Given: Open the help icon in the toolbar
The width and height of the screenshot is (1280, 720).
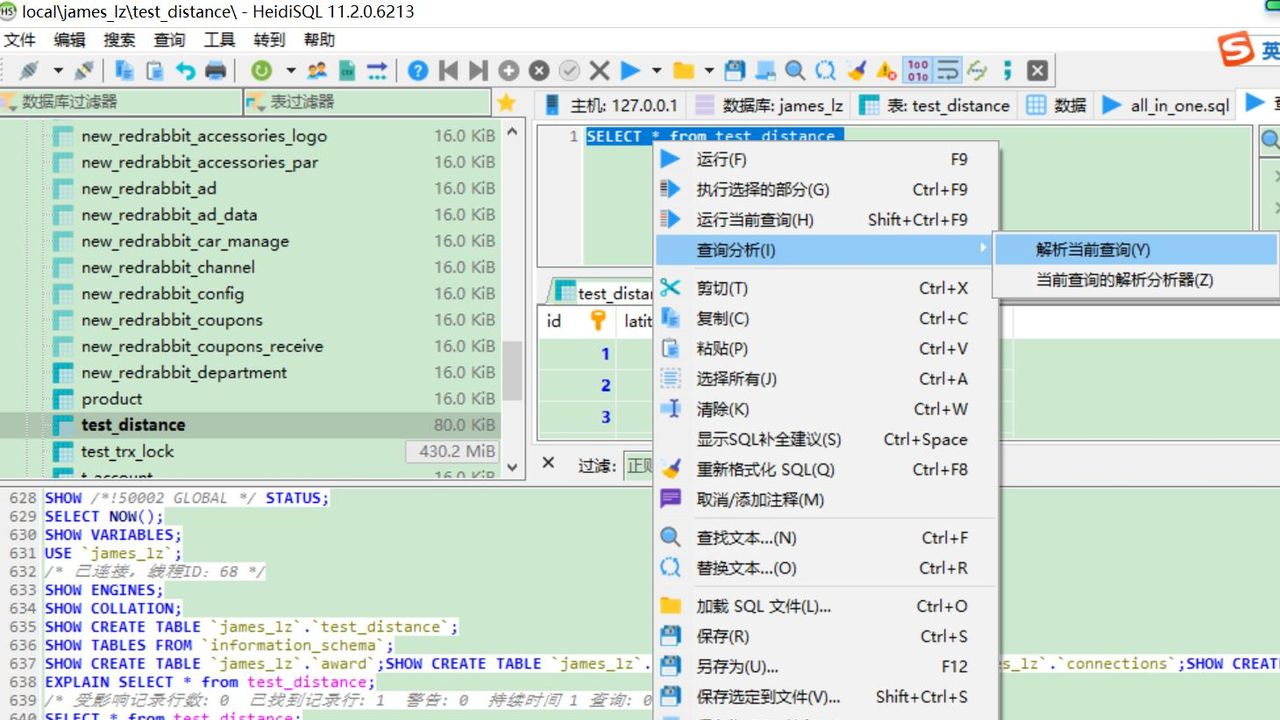Looking at the screenshot, I should tap(418, 70).
